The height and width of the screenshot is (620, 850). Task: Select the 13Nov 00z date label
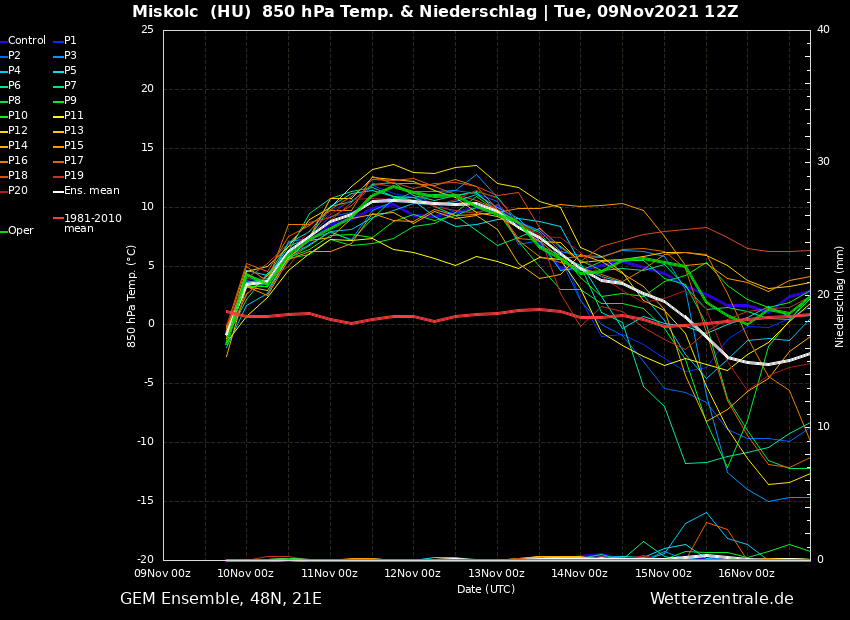point(496,574)
